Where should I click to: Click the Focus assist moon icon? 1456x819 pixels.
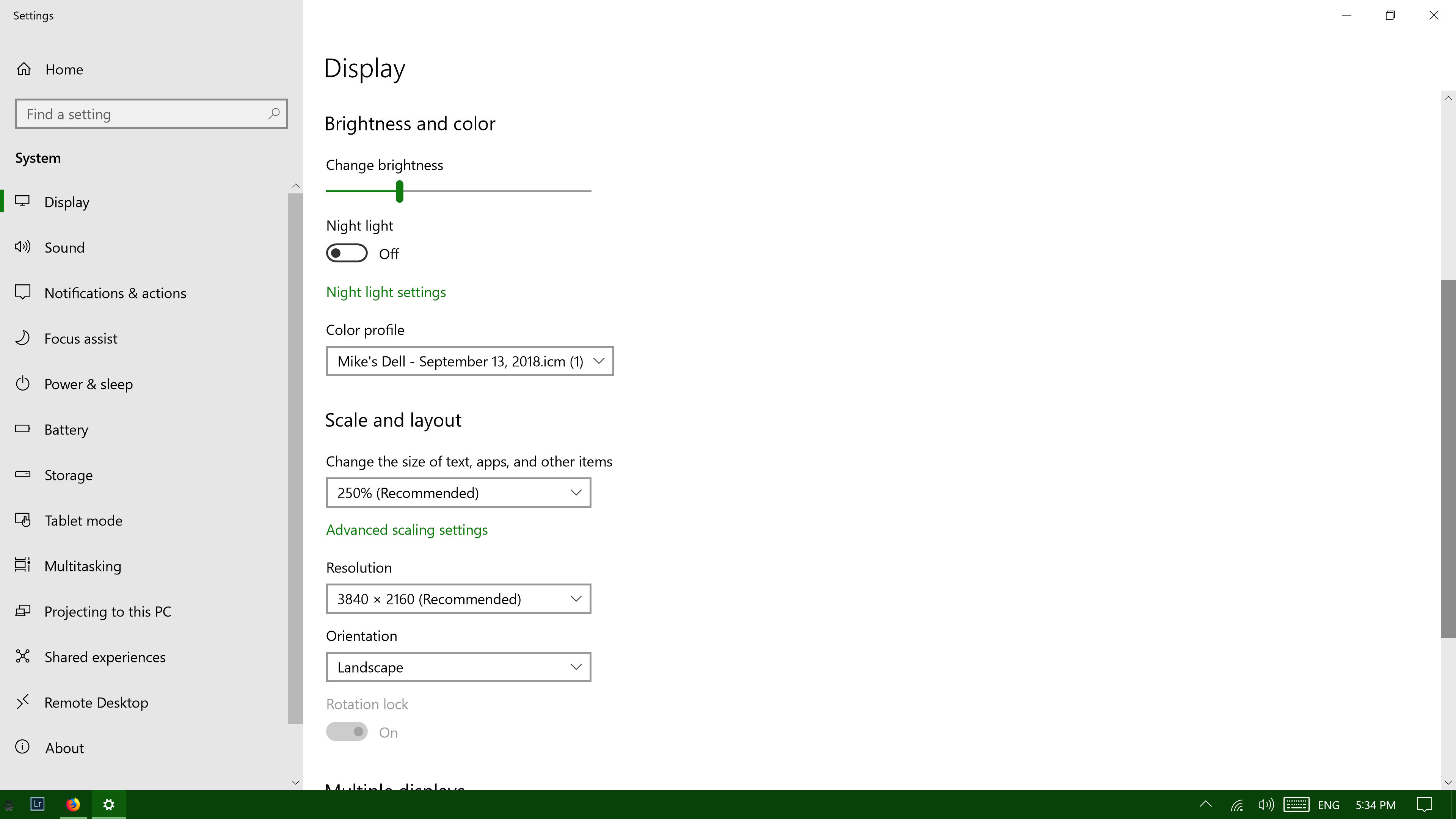coord(23,338)
